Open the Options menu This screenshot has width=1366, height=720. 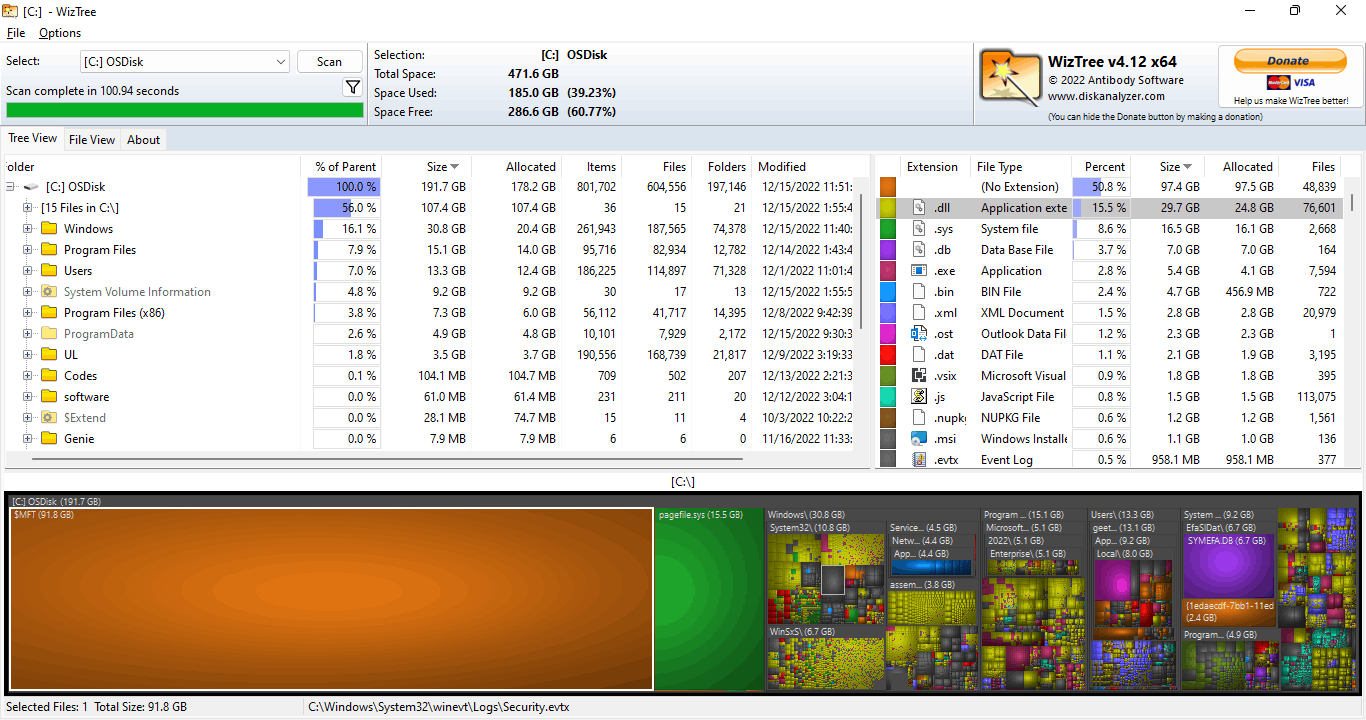[x=60, y=33]
